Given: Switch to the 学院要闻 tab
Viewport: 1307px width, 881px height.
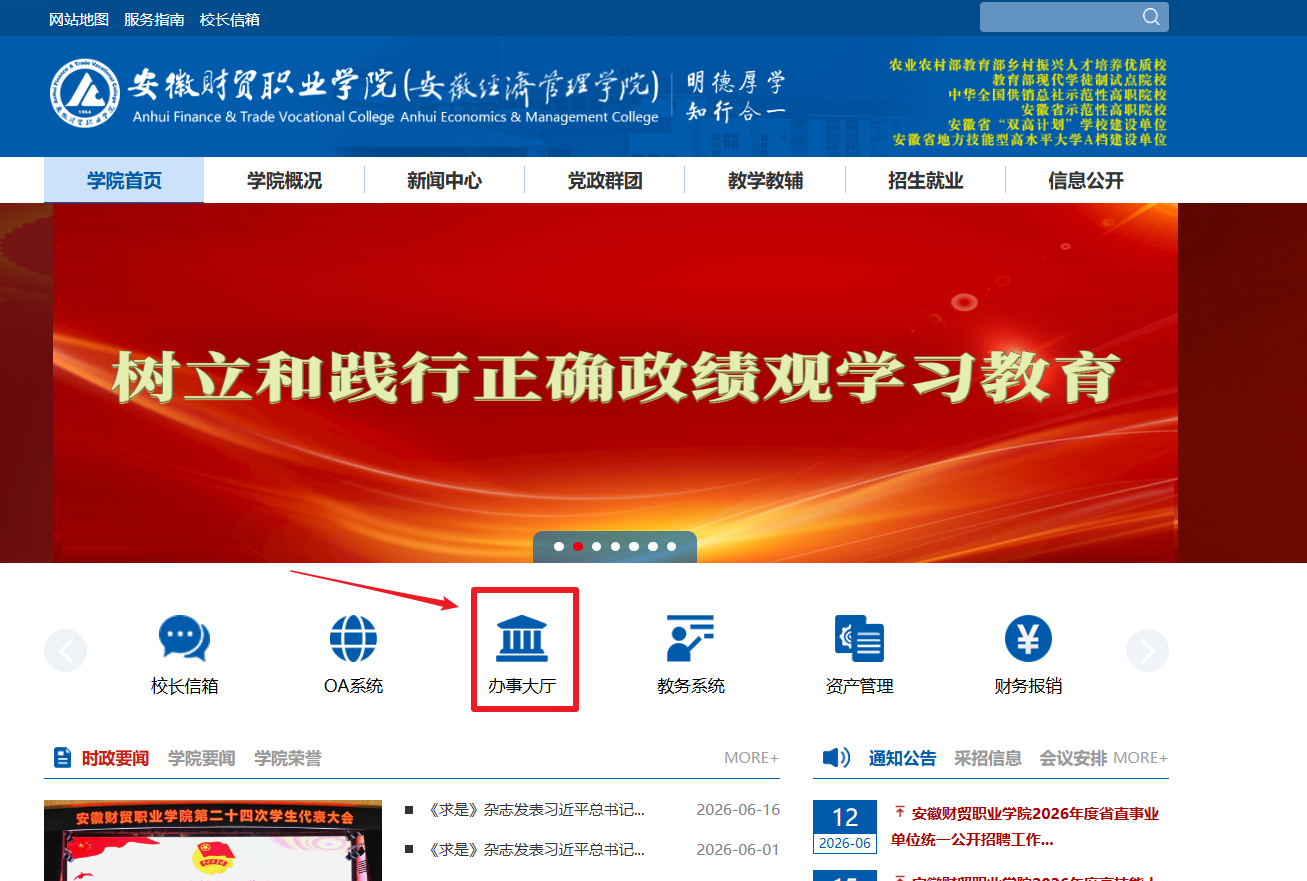Looking at the screenshot, I should tap(202, 758).
